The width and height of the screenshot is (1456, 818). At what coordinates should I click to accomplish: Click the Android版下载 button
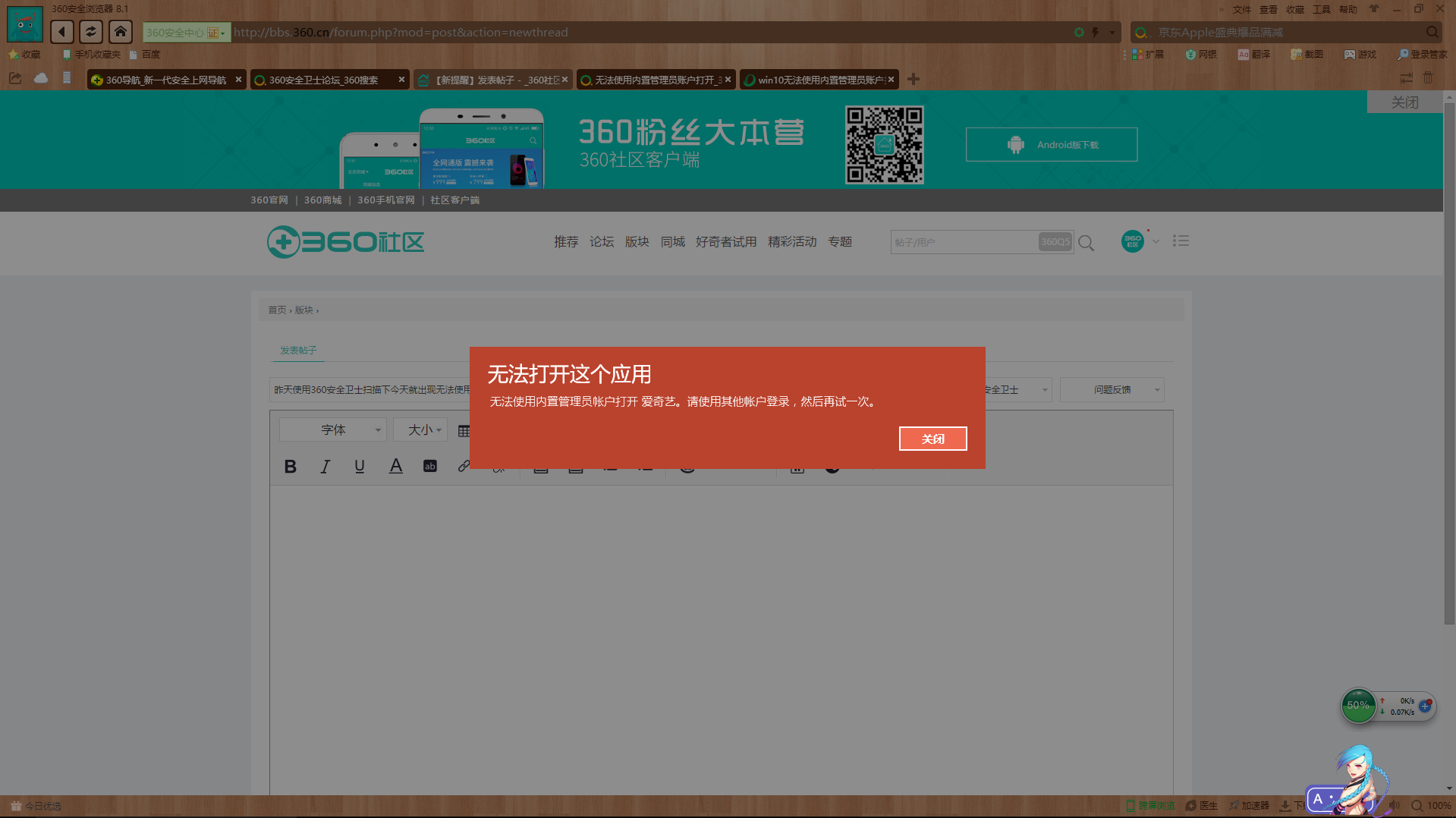(1051, 144)
